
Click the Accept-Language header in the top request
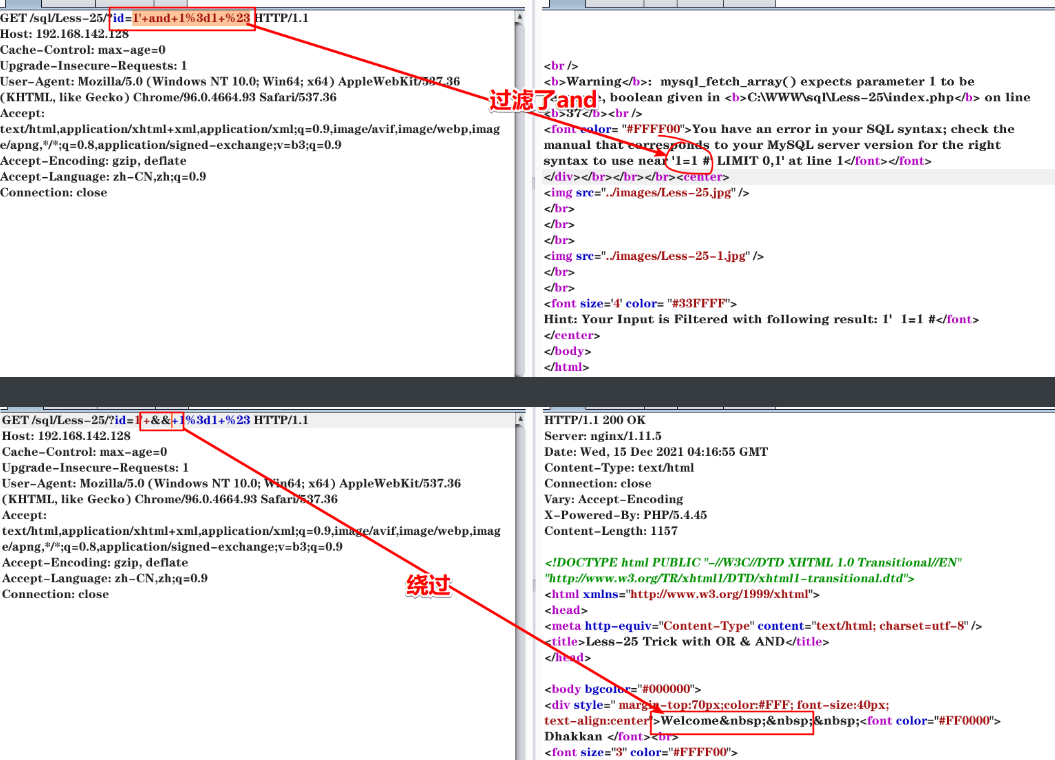103,177
